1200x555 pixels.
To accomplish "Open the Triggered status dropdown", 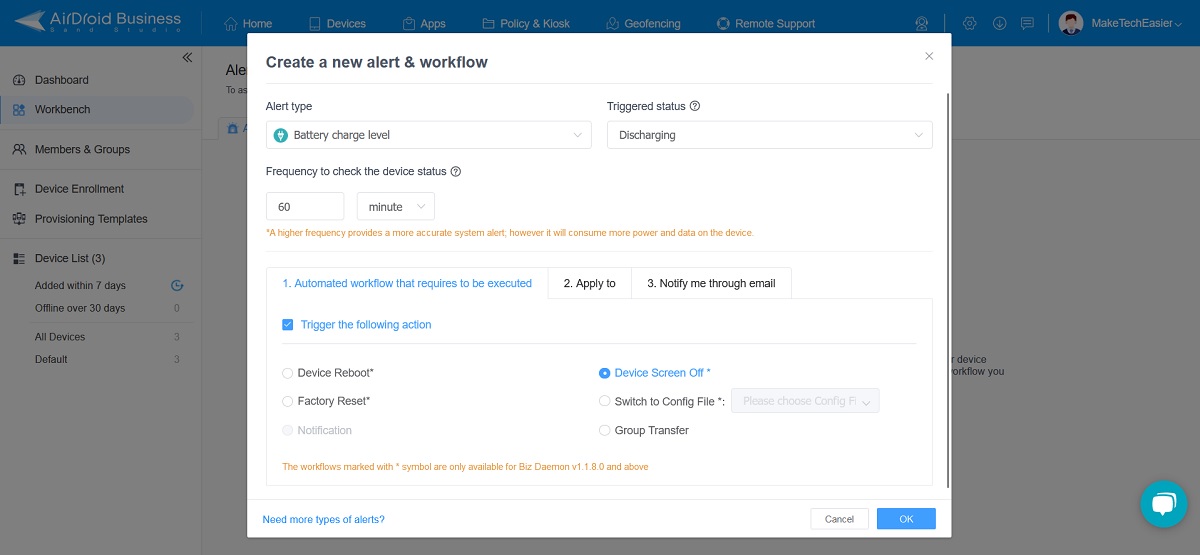I will 770,135.
